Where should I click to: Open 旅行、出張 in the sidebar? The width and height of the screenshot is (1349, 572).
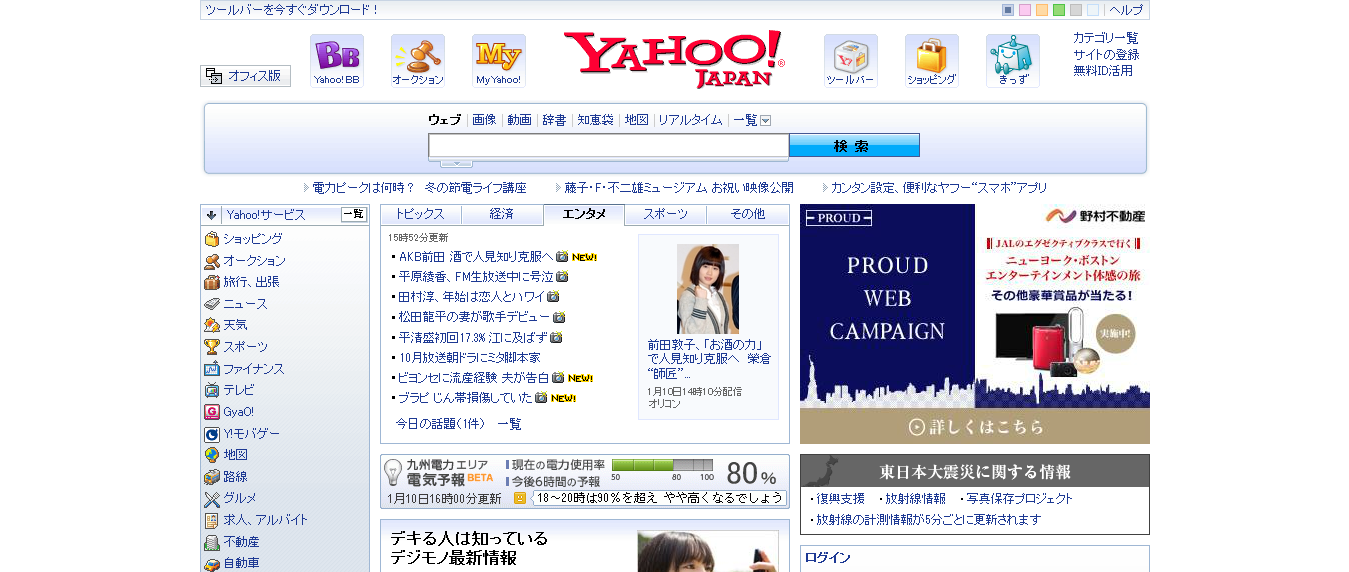tap(251, 282)
